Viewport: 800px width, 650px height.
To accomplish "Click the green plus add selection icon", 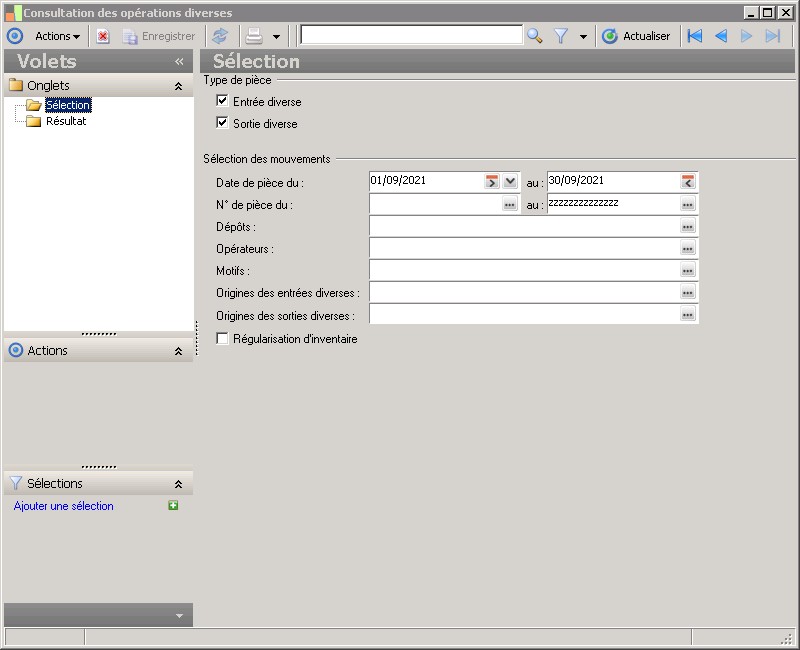I will (x=173, y=506).
